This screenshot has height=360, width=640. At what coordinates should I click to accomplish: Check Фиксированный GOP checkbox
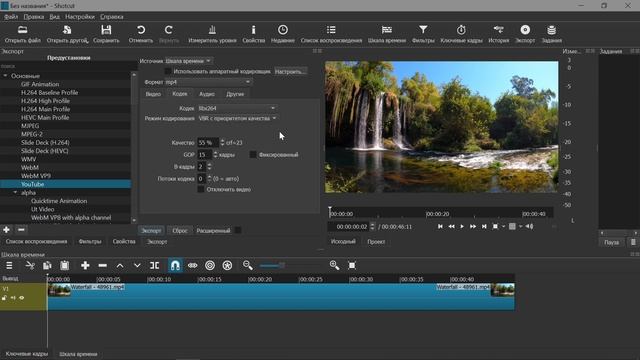tap(253, 155)
